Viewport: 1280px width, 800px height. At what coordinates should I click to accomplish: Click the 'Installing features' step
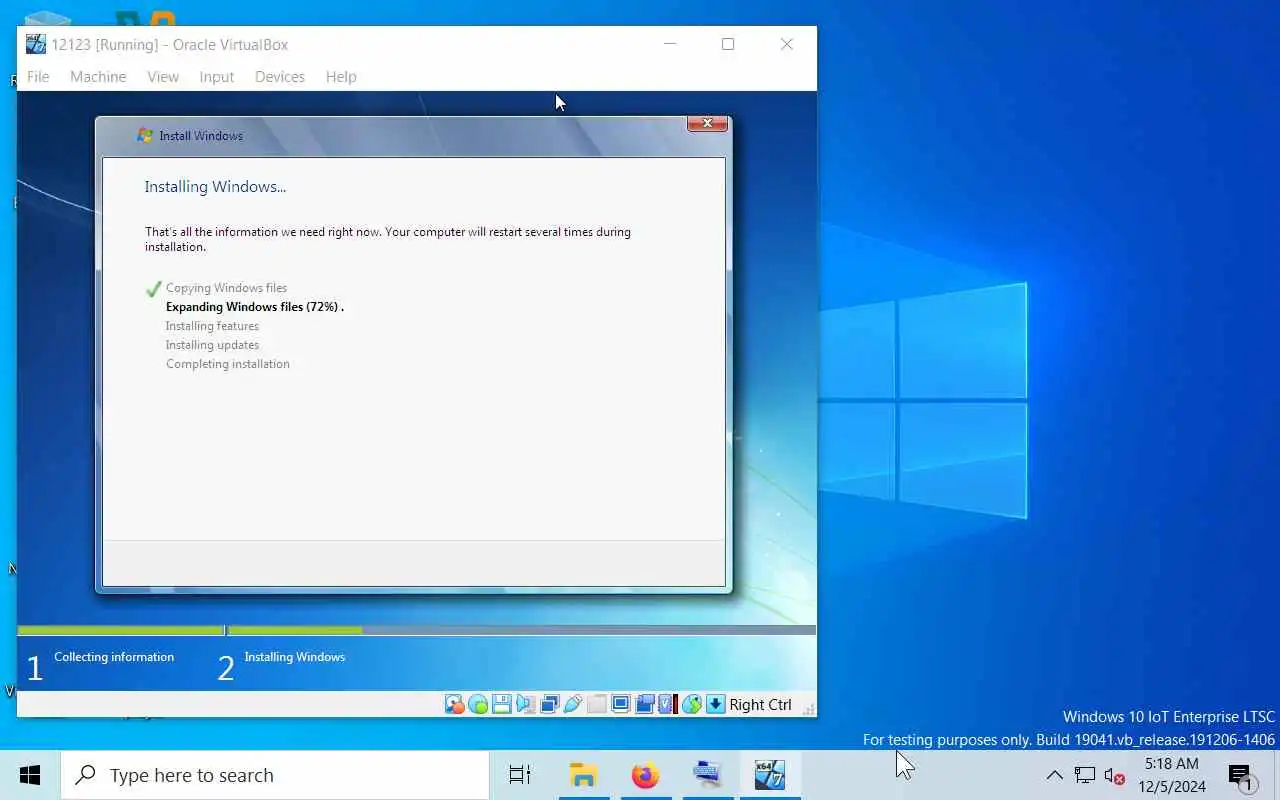tap(212, 326)
